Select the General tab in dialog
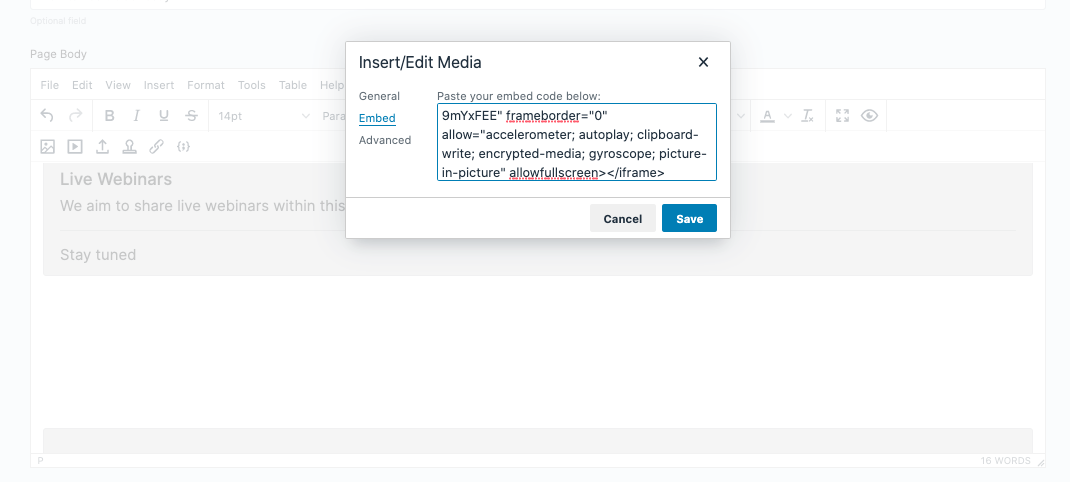This screenshot has width=1070, height=482. coord(379,96)
